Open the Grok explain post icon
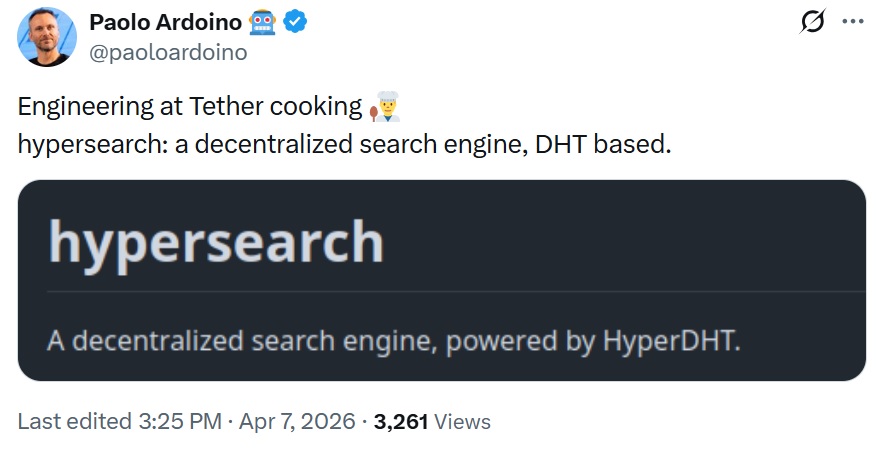 click(x=813, y=23)
